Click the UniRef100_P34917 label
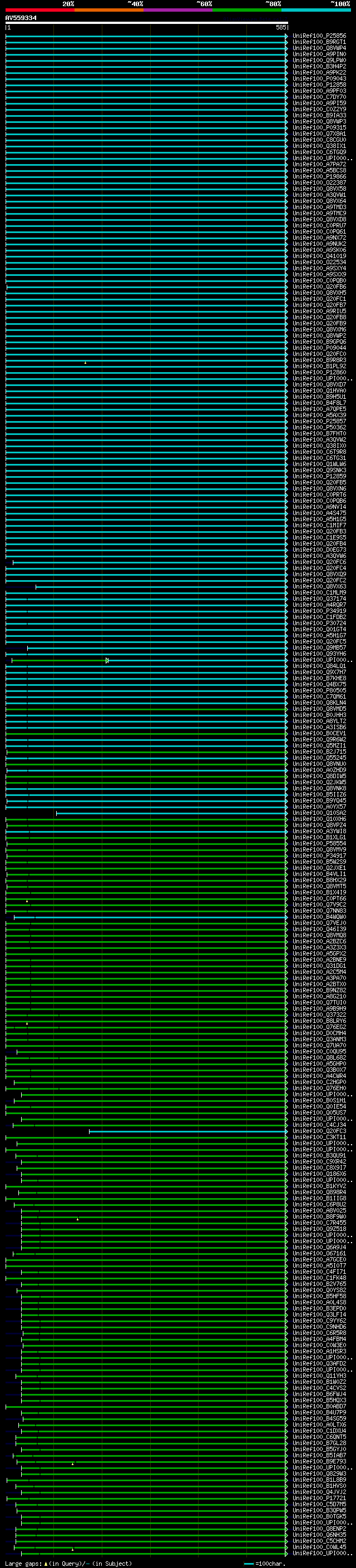 pos(319,857)
